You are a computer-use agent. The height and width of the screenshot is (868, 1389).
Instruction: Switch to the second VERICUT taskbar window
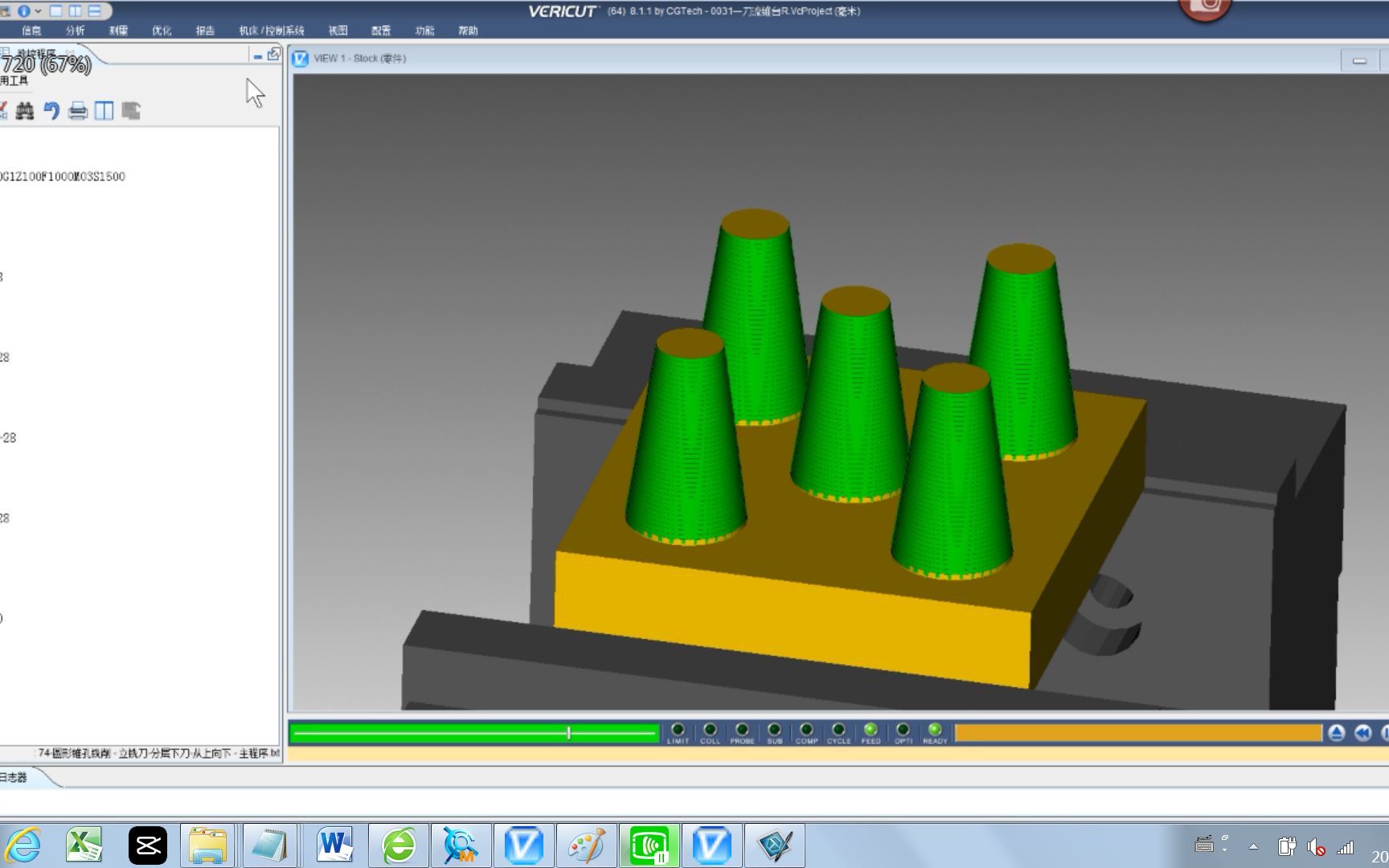pyautogui.click(x=711, y=845)
